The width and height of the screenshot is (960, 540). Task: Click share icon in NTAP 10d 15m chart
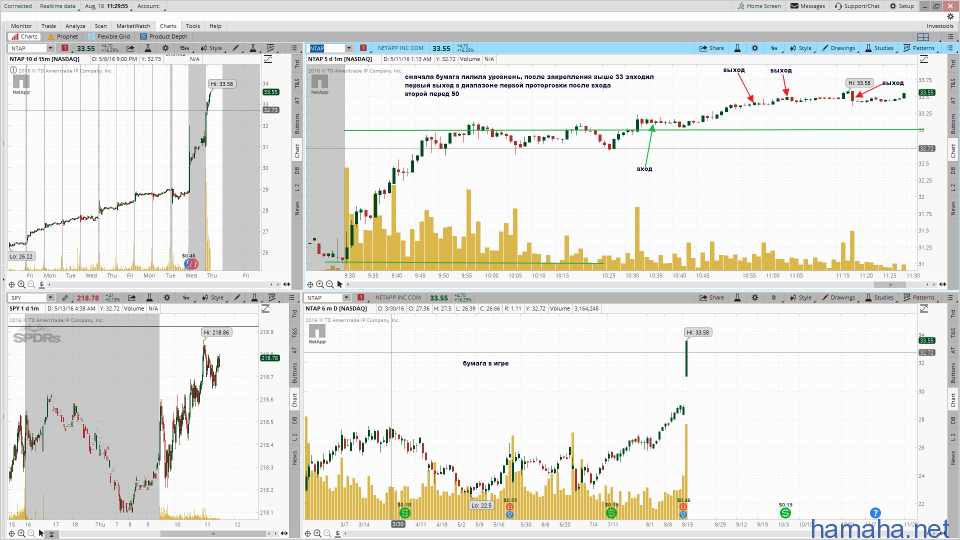point(130,48)
